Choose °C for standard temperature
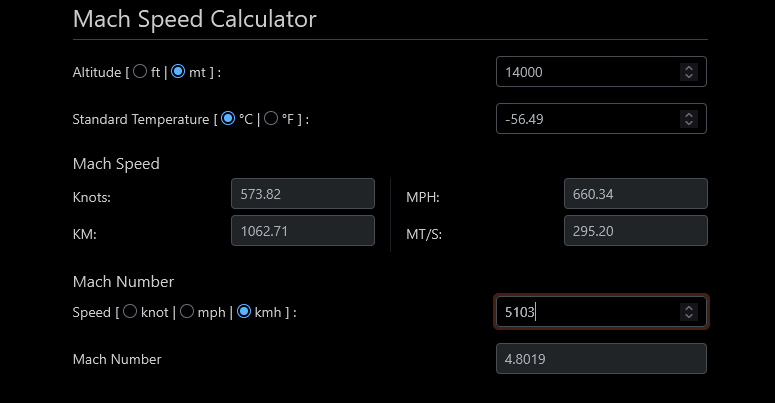Viewport: 775px width, 403px height. 228,119
